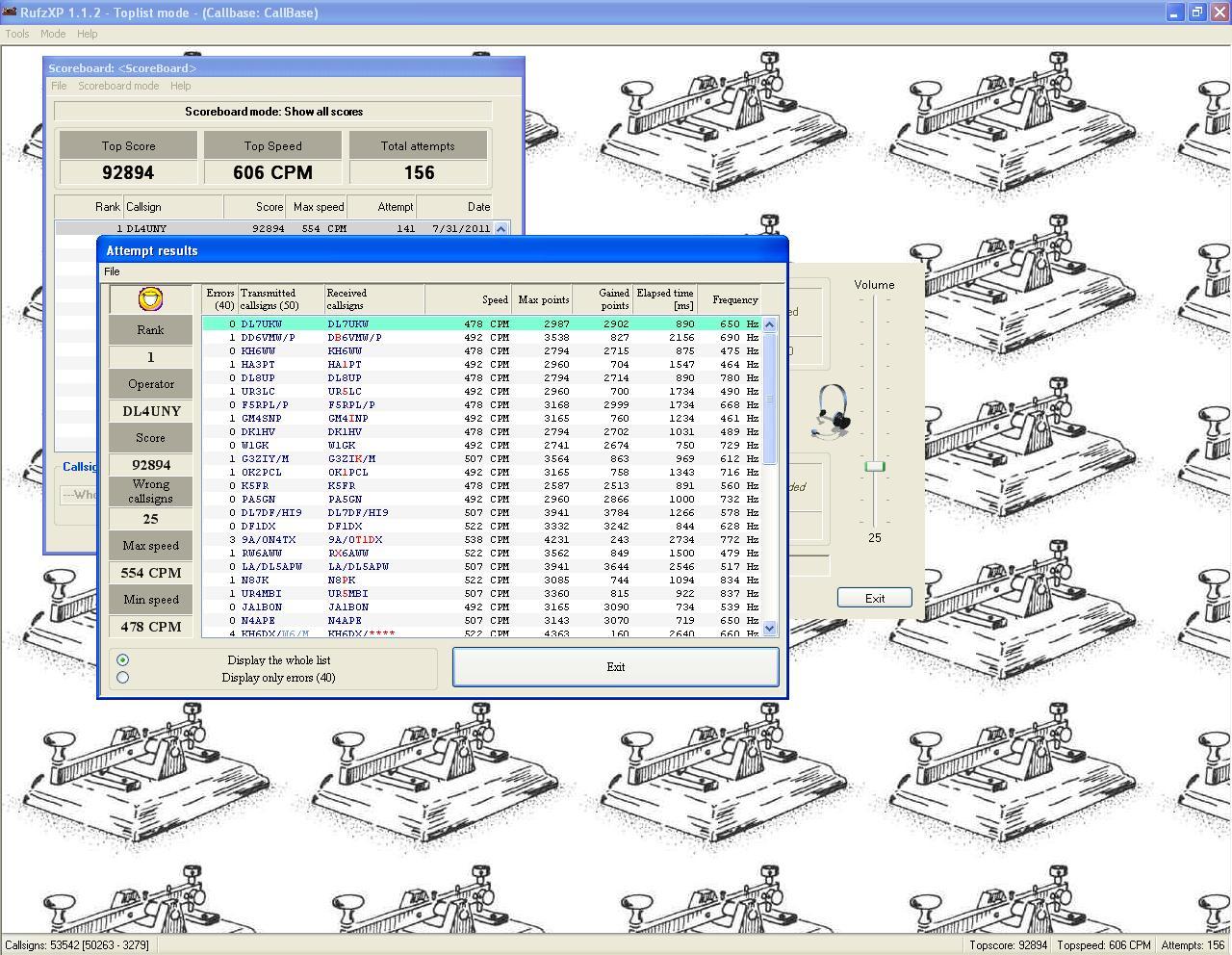
Task: Select the 9A/ON4TX result row
Action: click(x=482, y=540)
